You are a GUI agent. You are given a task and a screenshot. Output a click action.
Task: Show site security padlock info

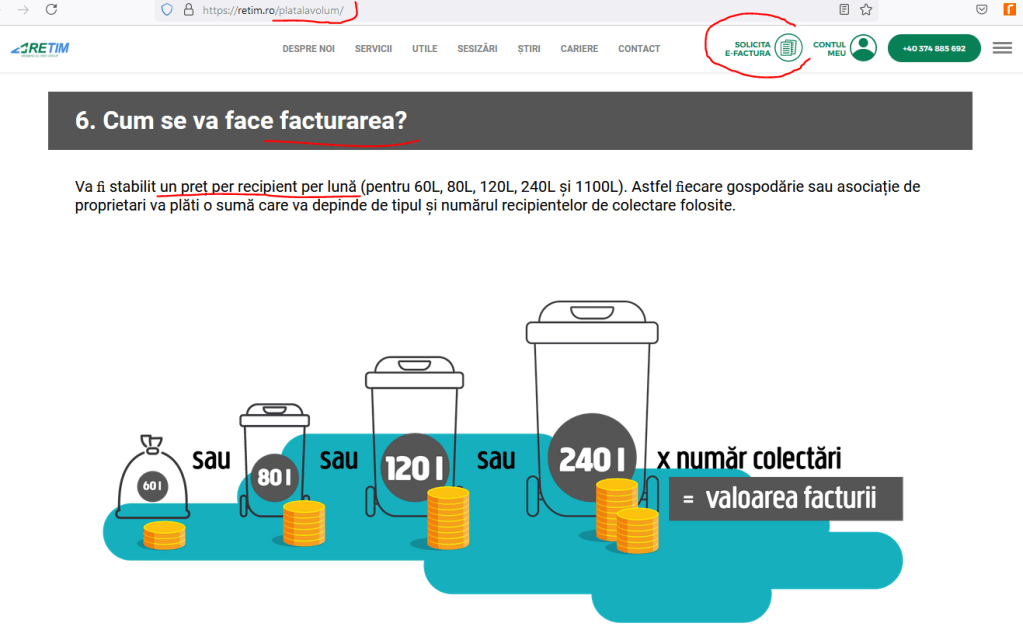point(188,9)
